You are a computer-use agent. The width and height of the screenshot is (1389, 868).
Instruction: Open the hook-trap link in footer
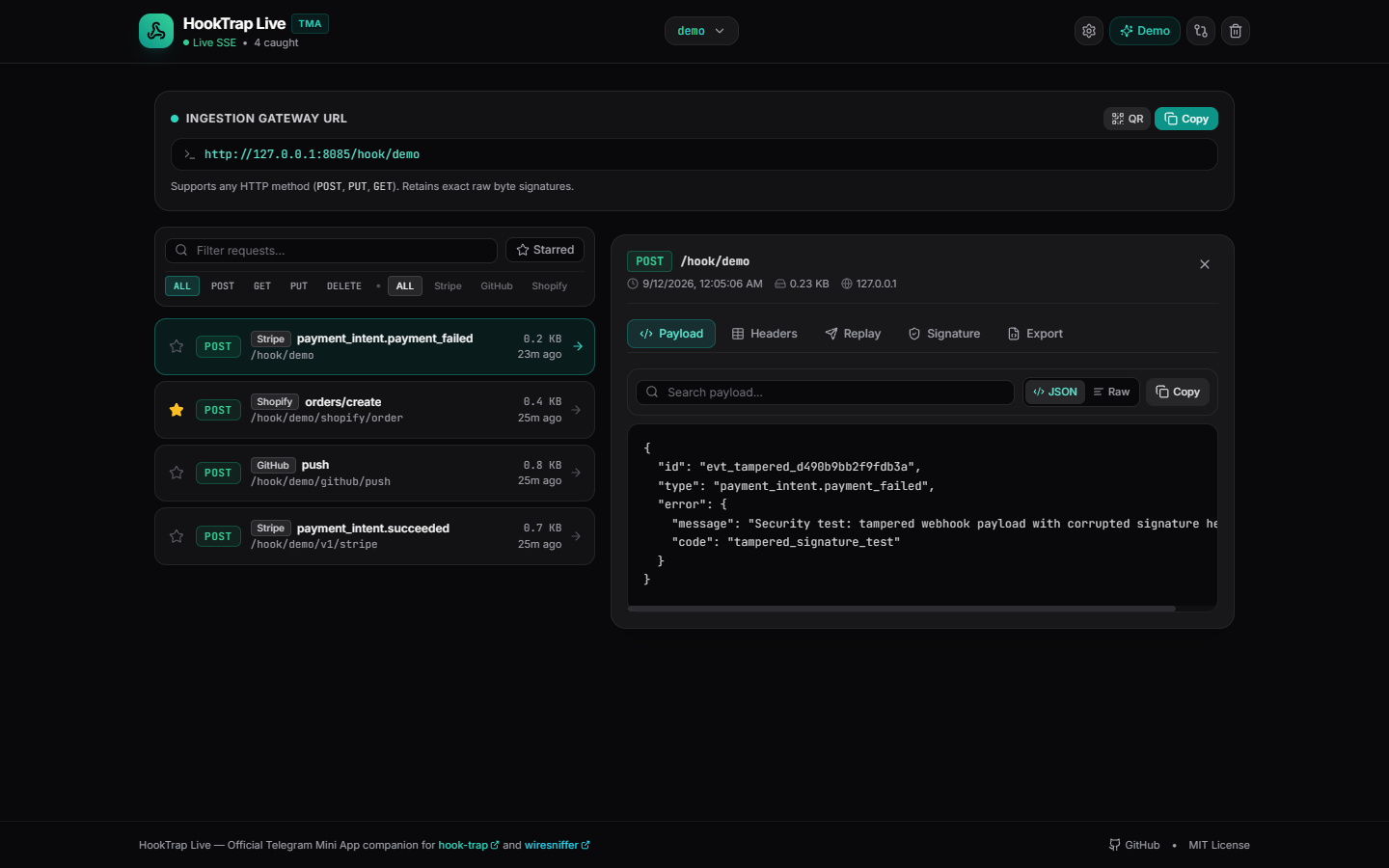pyautogui.click(x=469, y=845)
